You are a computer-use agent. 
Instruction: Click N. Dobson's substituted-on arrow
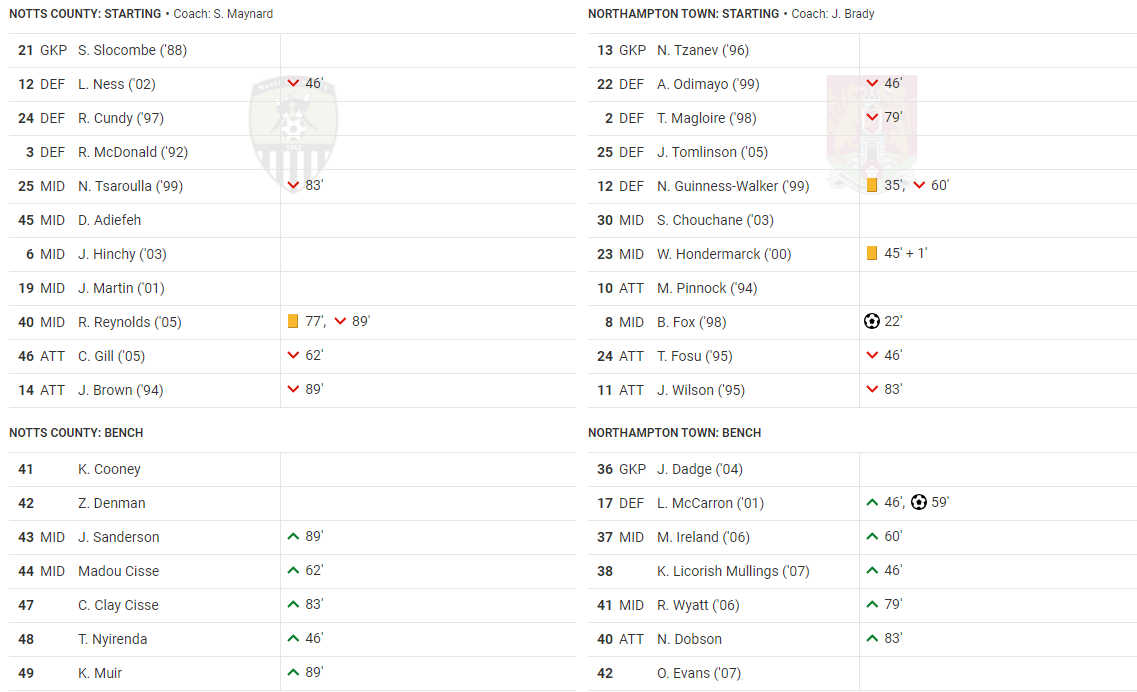coord(872,639)
